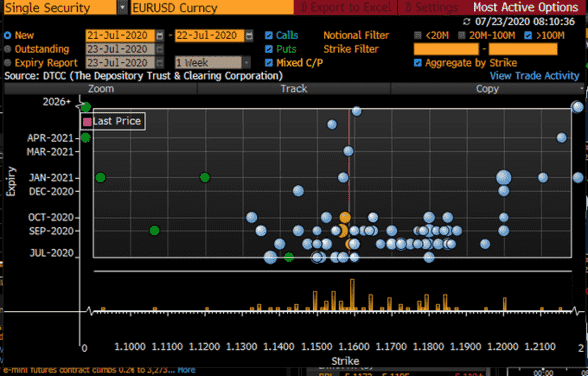588x376 pixels.
Task: Click calendar icon beside Outstanding date field
Action: (160, 49)
